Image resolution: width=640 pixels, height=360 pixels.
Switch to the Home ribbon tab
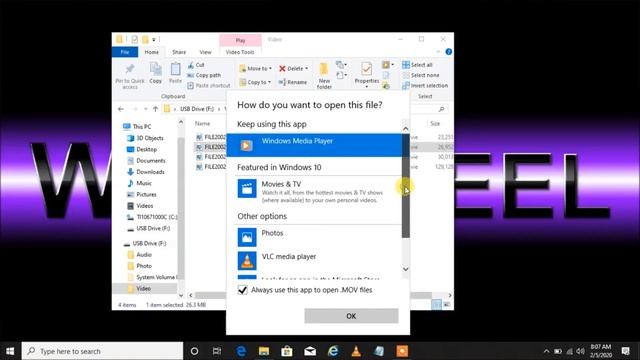coord(151,52)
